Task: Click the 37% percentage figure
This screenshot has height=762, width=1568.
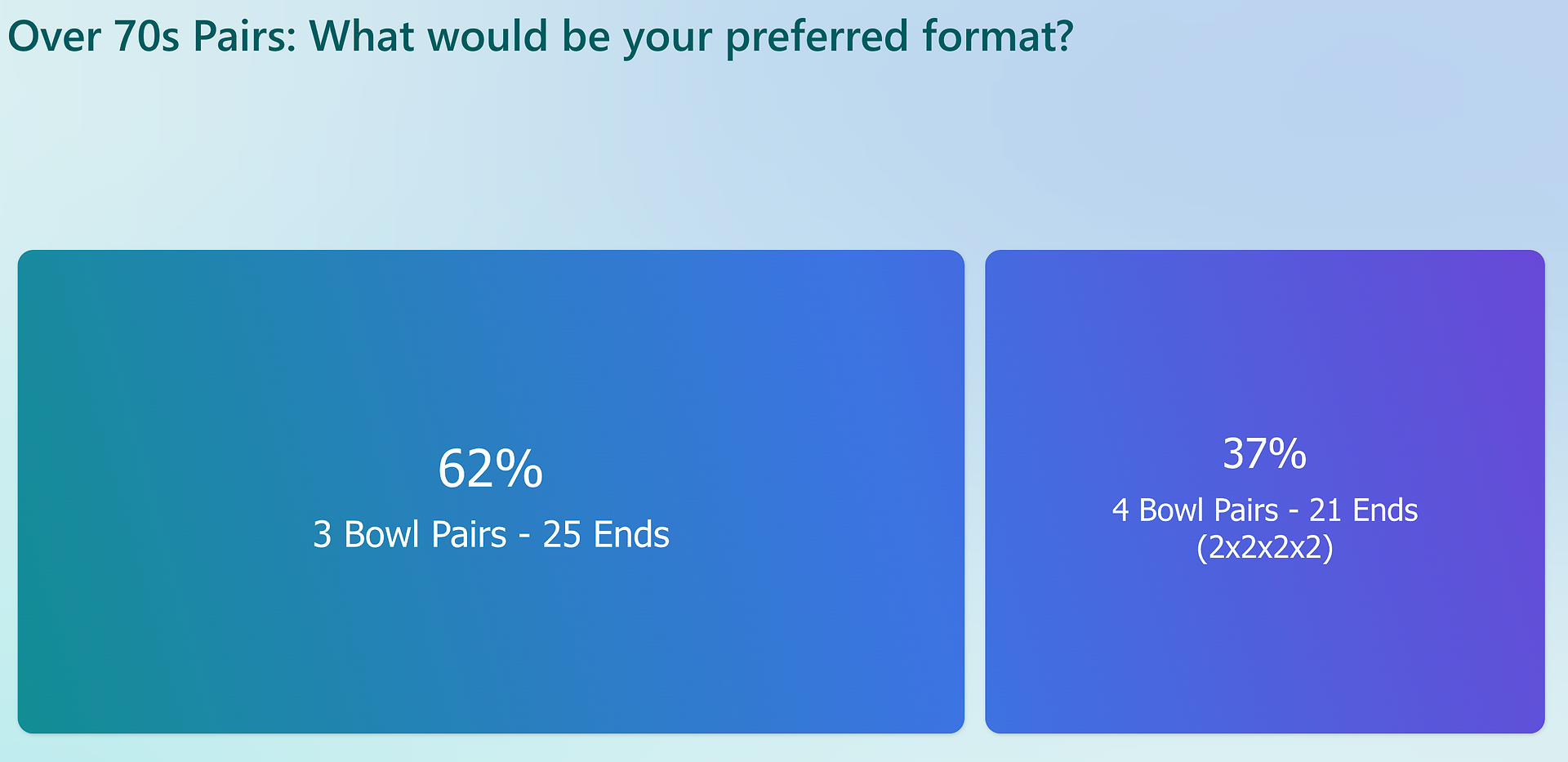Action: [1264, 453]
